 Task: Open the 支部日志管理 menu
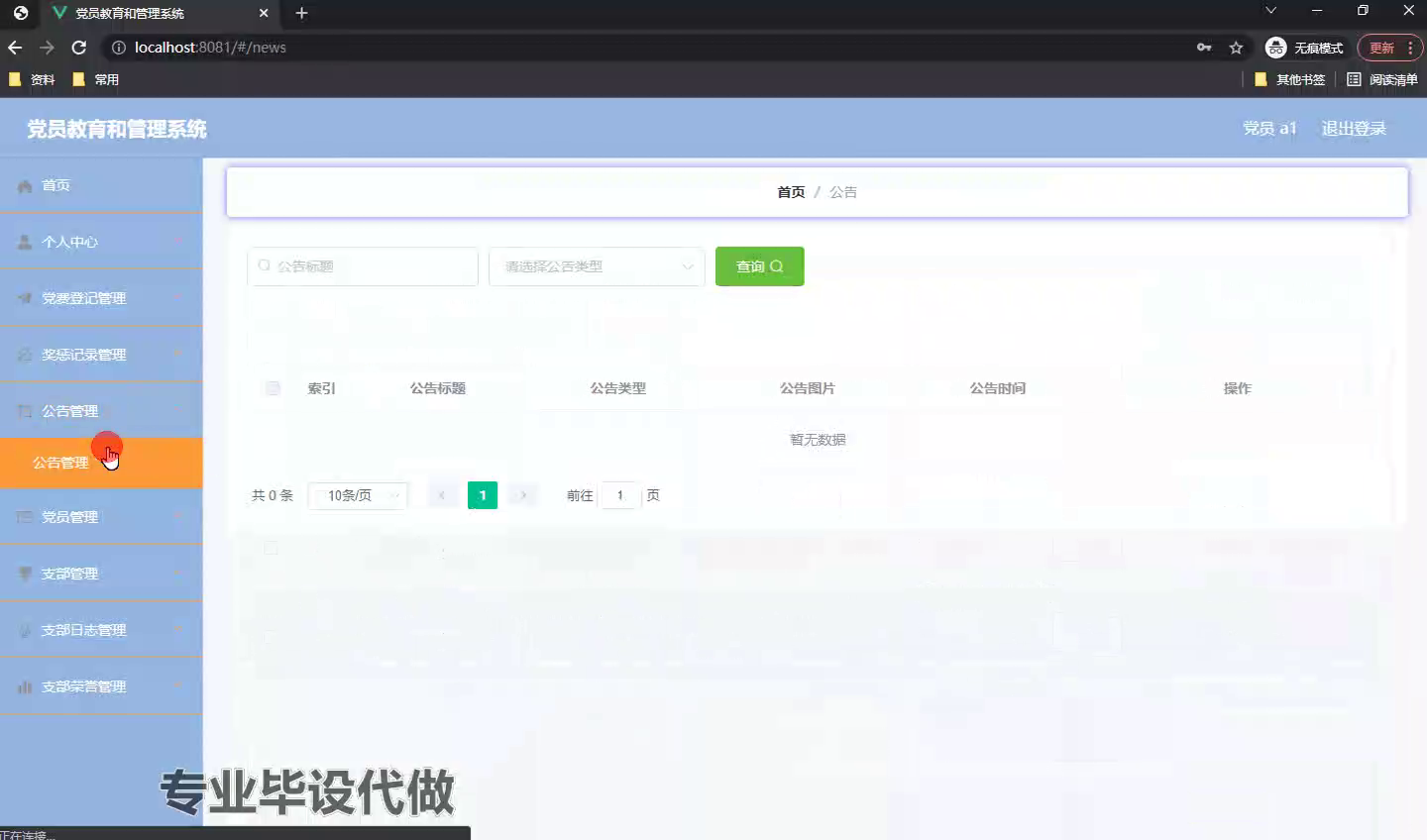[x=101, y=630]
